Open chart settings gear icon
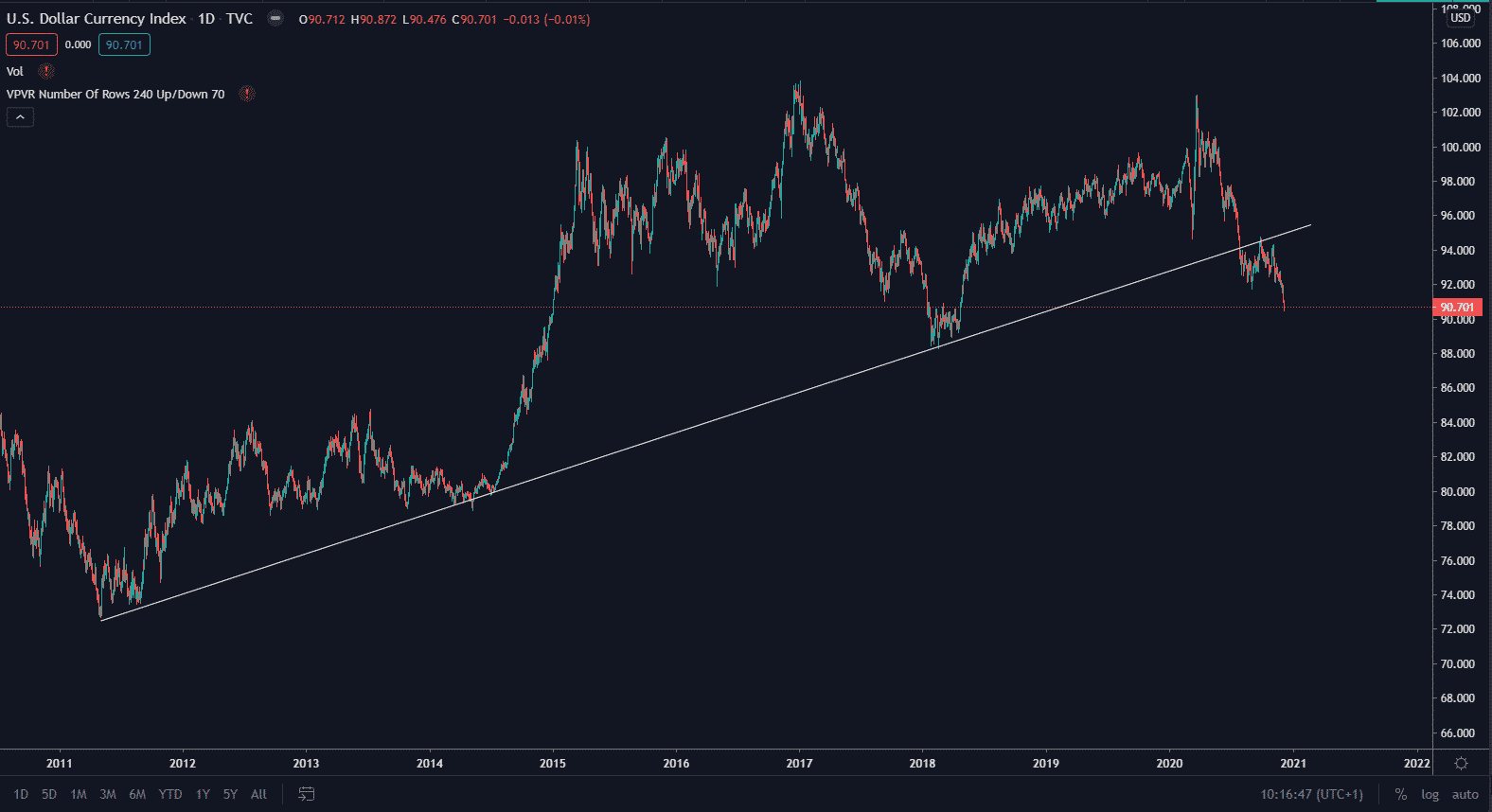This screenshot has width=1492, height=812. [1461, 763]
